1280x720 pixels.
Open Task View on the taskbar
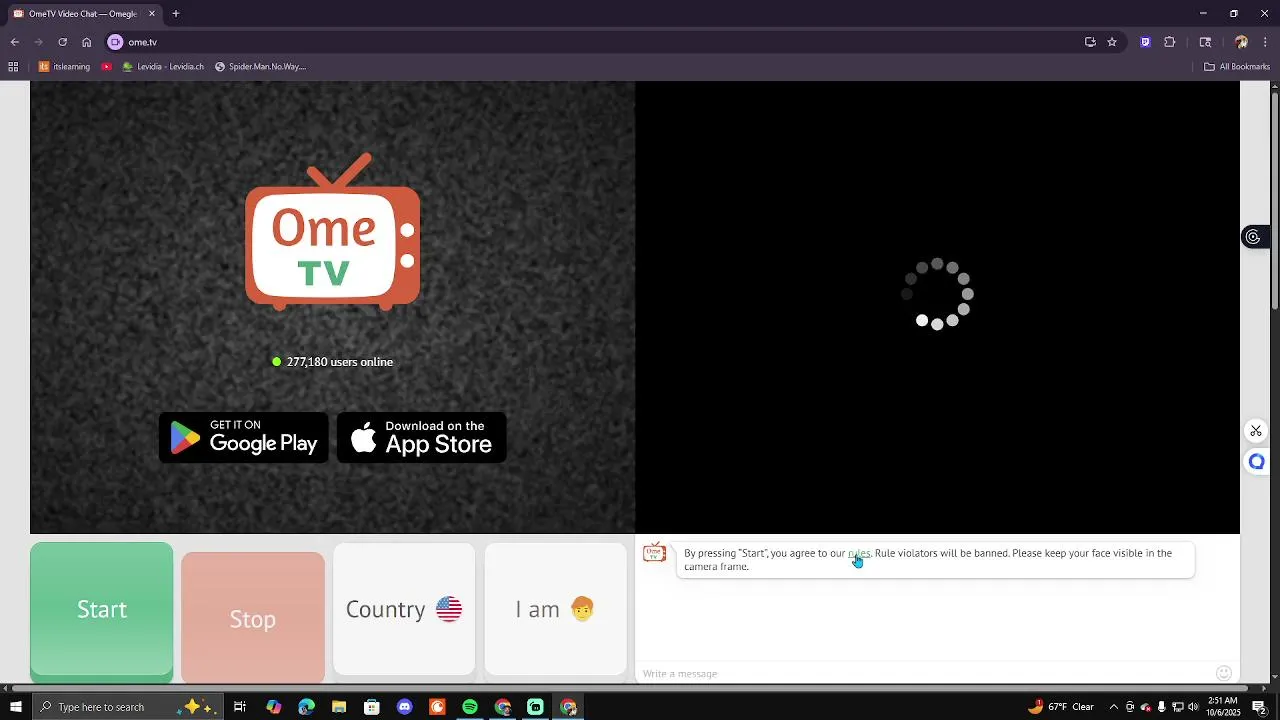pos(240,707)
